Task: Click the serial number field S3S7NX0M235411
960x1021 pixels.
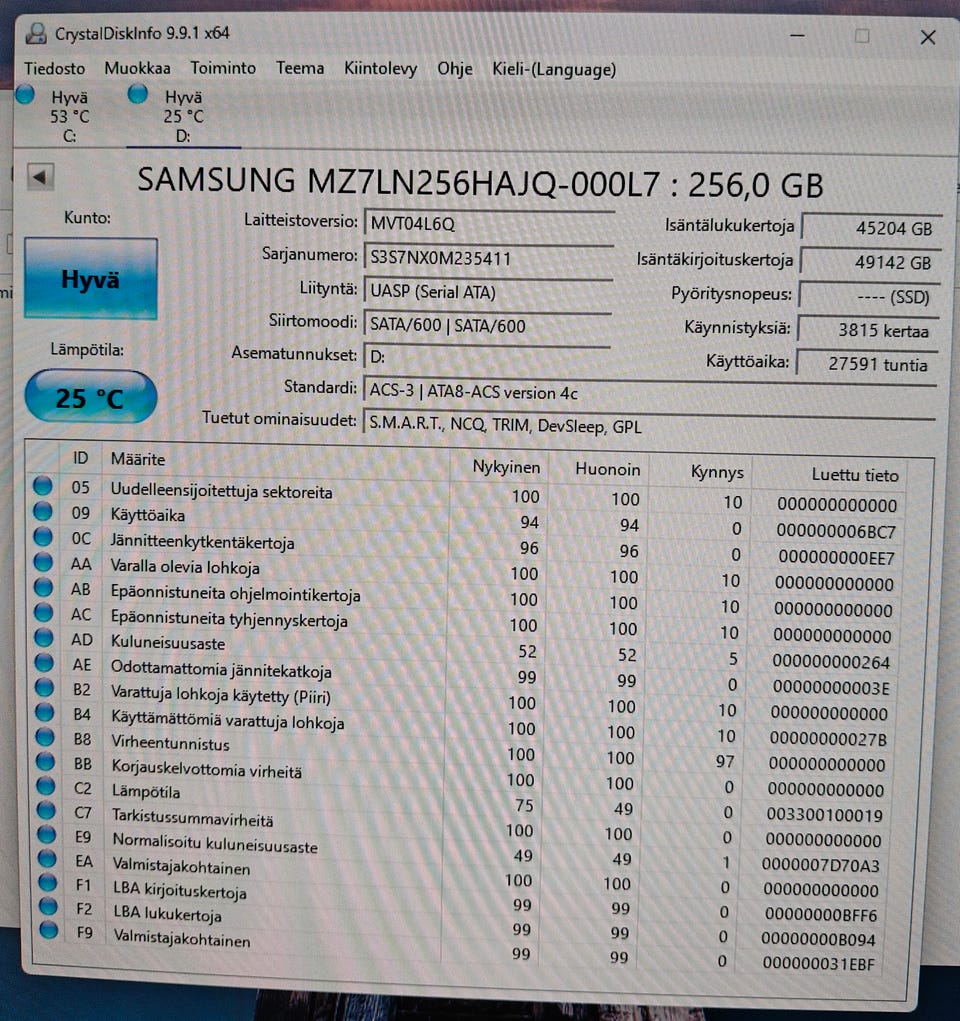Action: (x=488, y=258)
